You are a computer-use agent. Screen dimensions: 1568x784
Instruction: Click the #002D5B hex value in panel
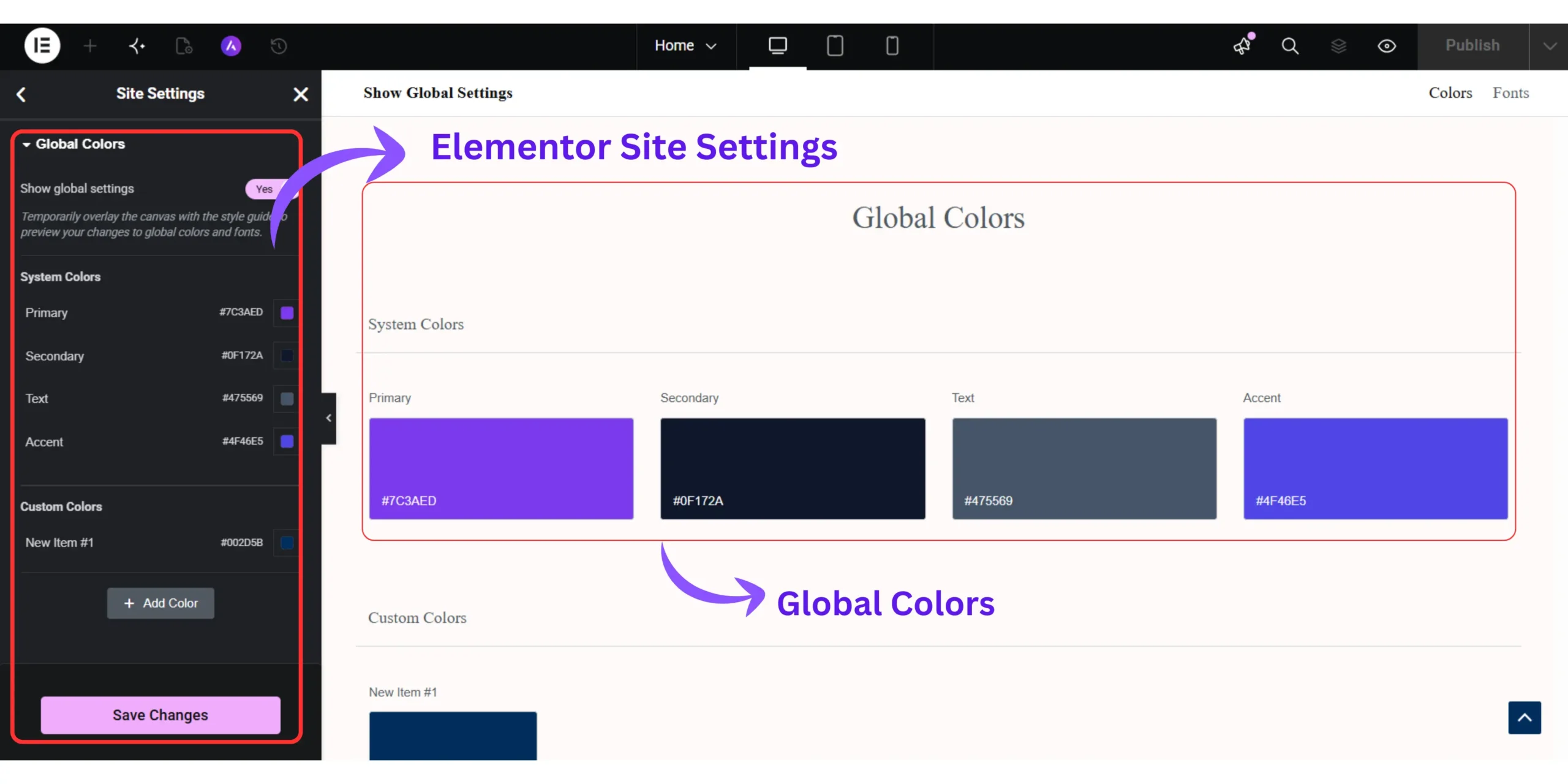(x=242, y=543)
